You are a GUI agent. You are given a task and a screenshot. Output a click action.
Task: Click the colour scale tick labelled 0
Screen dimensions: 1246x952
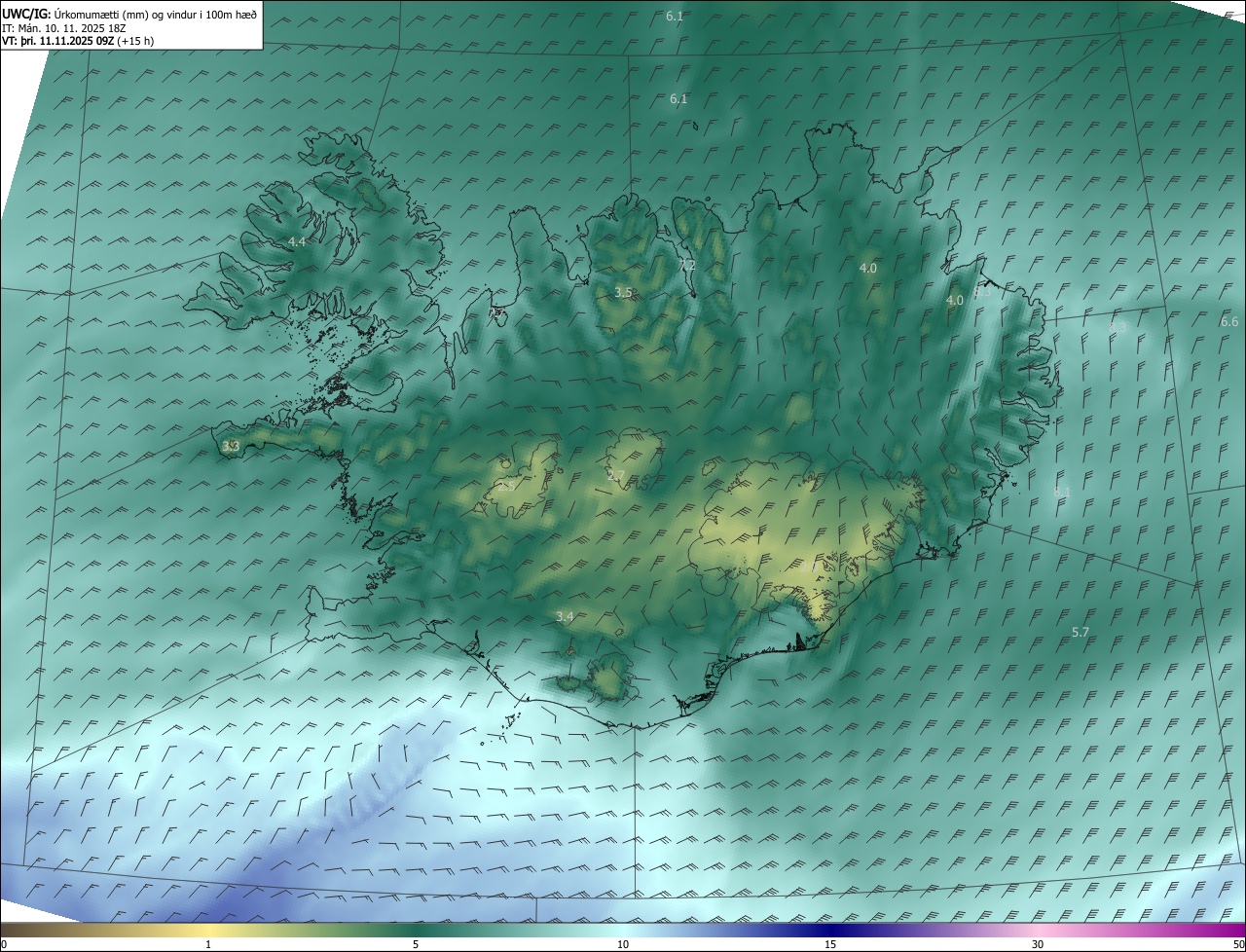point(4,944)
